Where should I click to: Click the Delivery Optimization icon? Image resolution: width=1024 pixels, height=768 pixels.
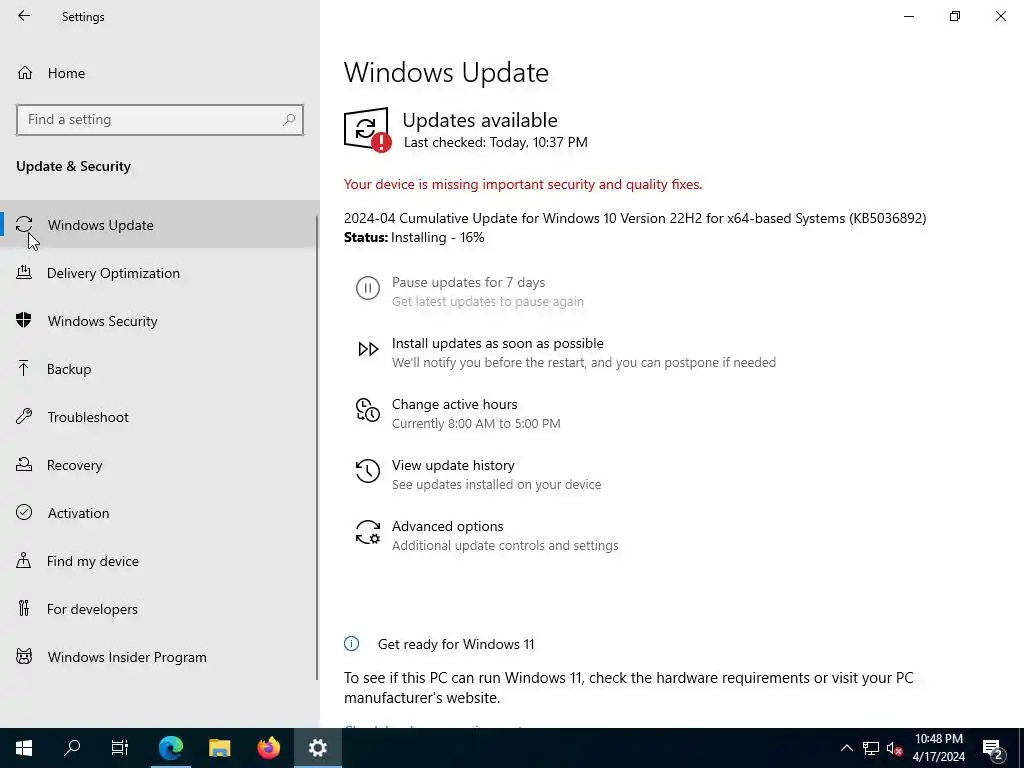coord(24,272)
